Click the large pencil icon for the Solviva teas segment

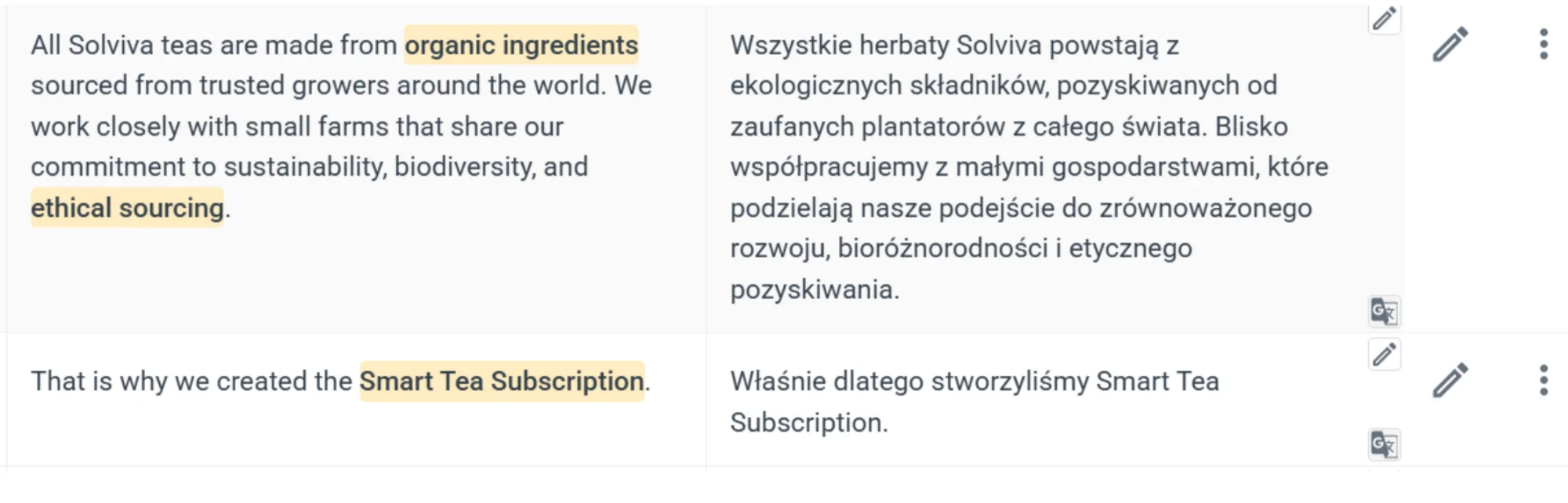click(x=1450, y=44)
